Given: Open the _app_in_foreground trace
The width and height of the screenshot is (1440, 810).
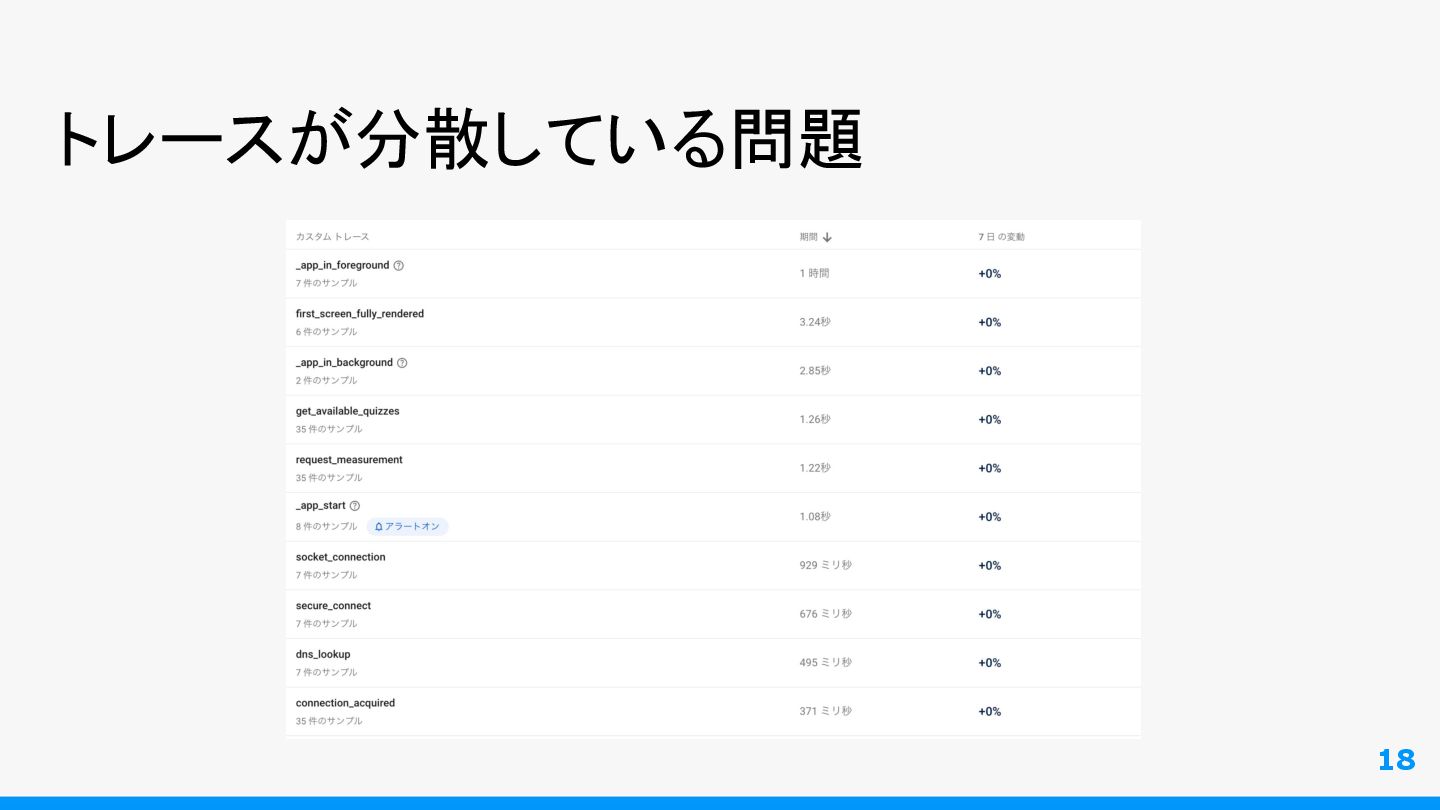Looking at the screenshot, I should click(342, 265).
